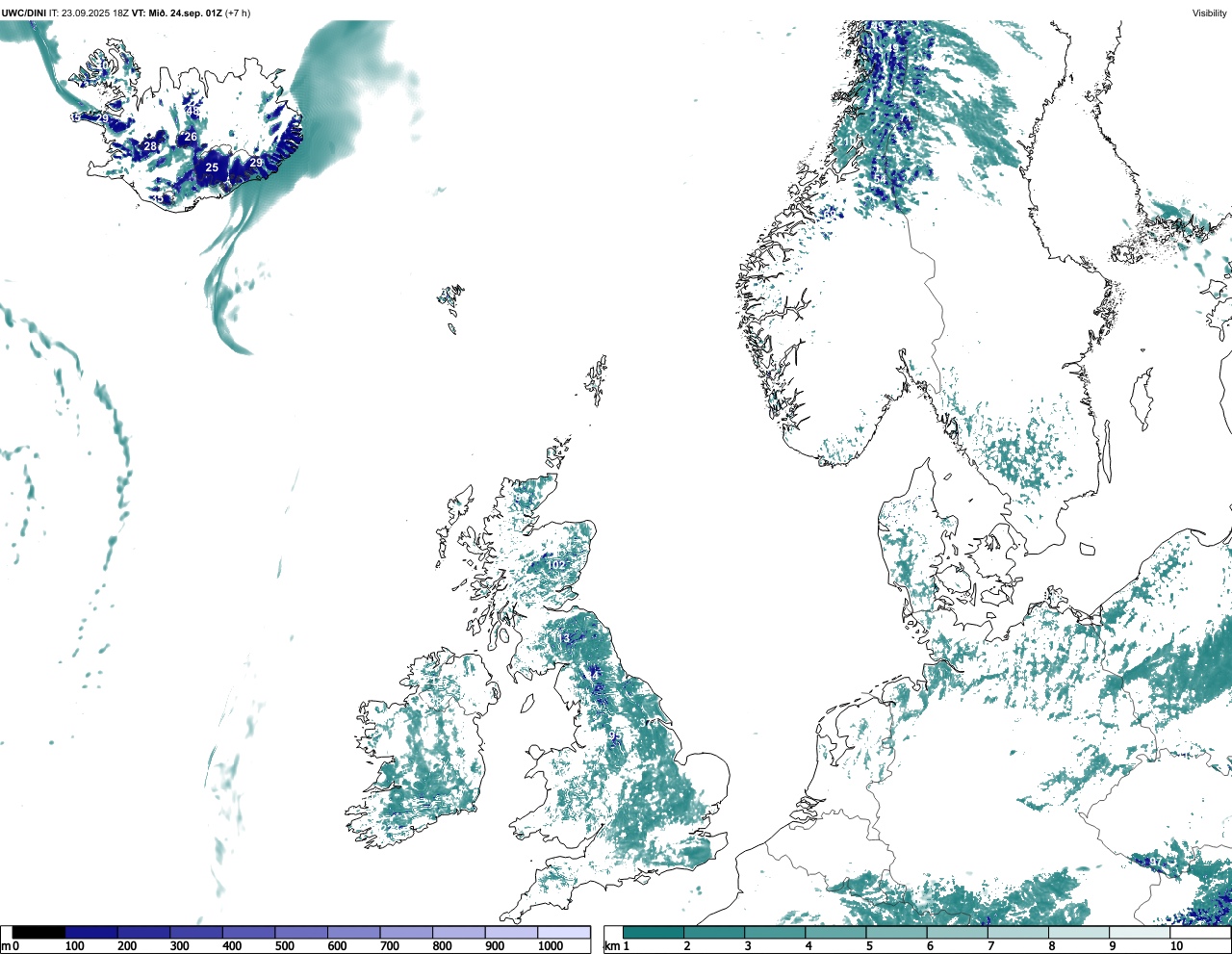Select the 400–500 m legend swatch
The height and width of the screenshot is (954, 1232).
coord(248,933)
